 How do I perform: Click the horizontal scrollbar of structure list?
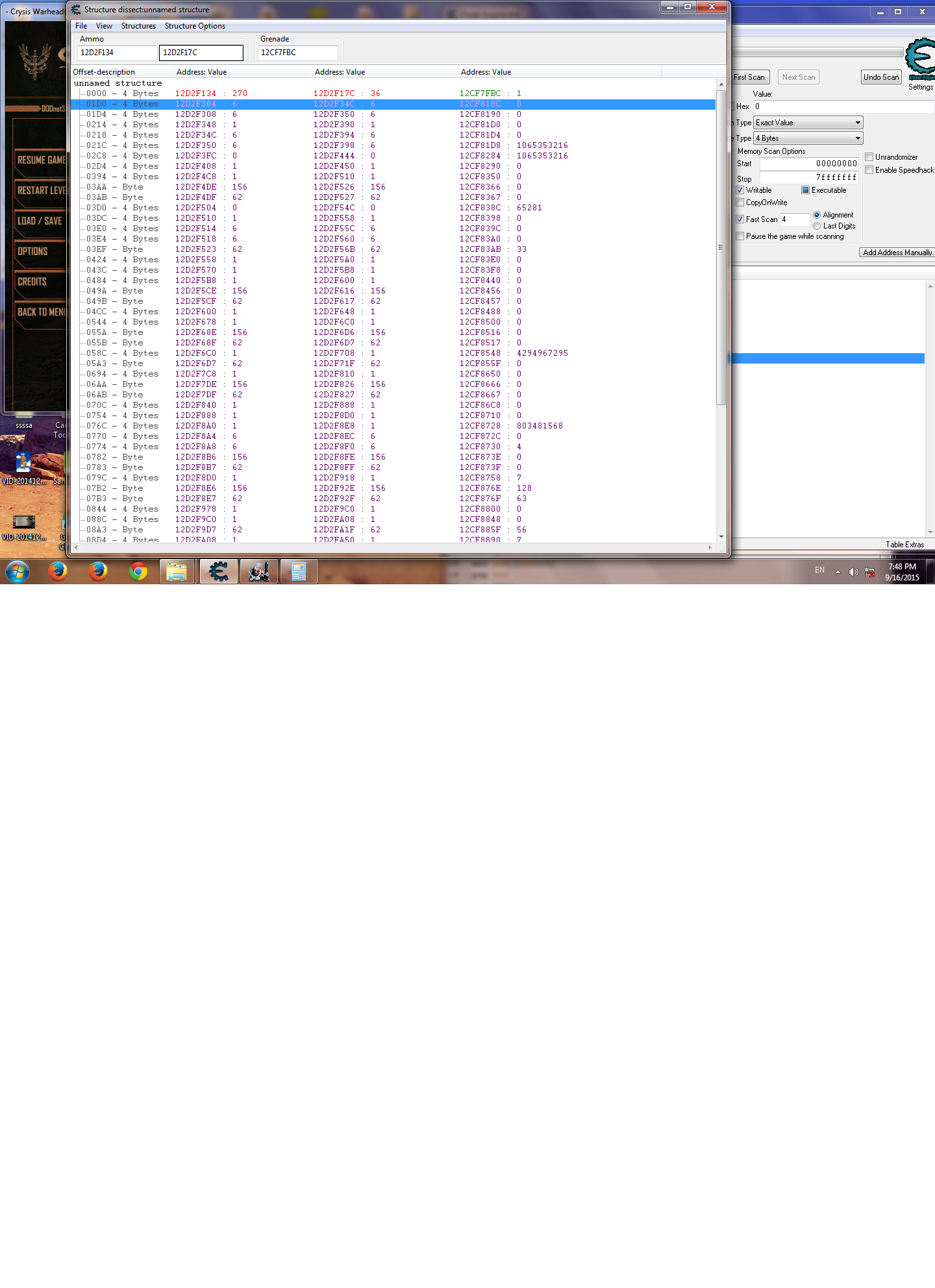(x=393, y=547)
